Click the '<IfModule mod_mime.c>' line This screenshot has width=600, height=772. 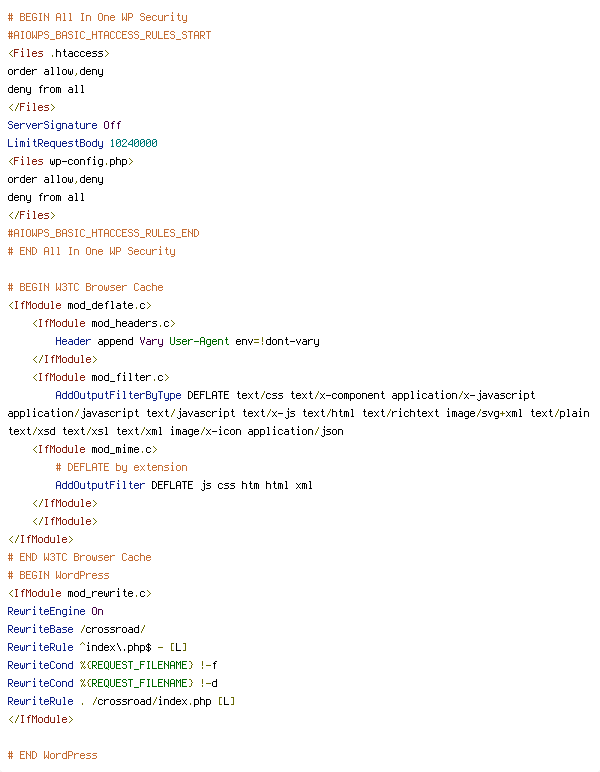click(x=95, y=450)
